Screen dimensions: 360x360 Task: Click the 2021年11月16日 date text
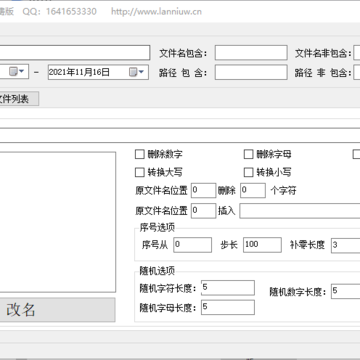click(x=79, y=72)
